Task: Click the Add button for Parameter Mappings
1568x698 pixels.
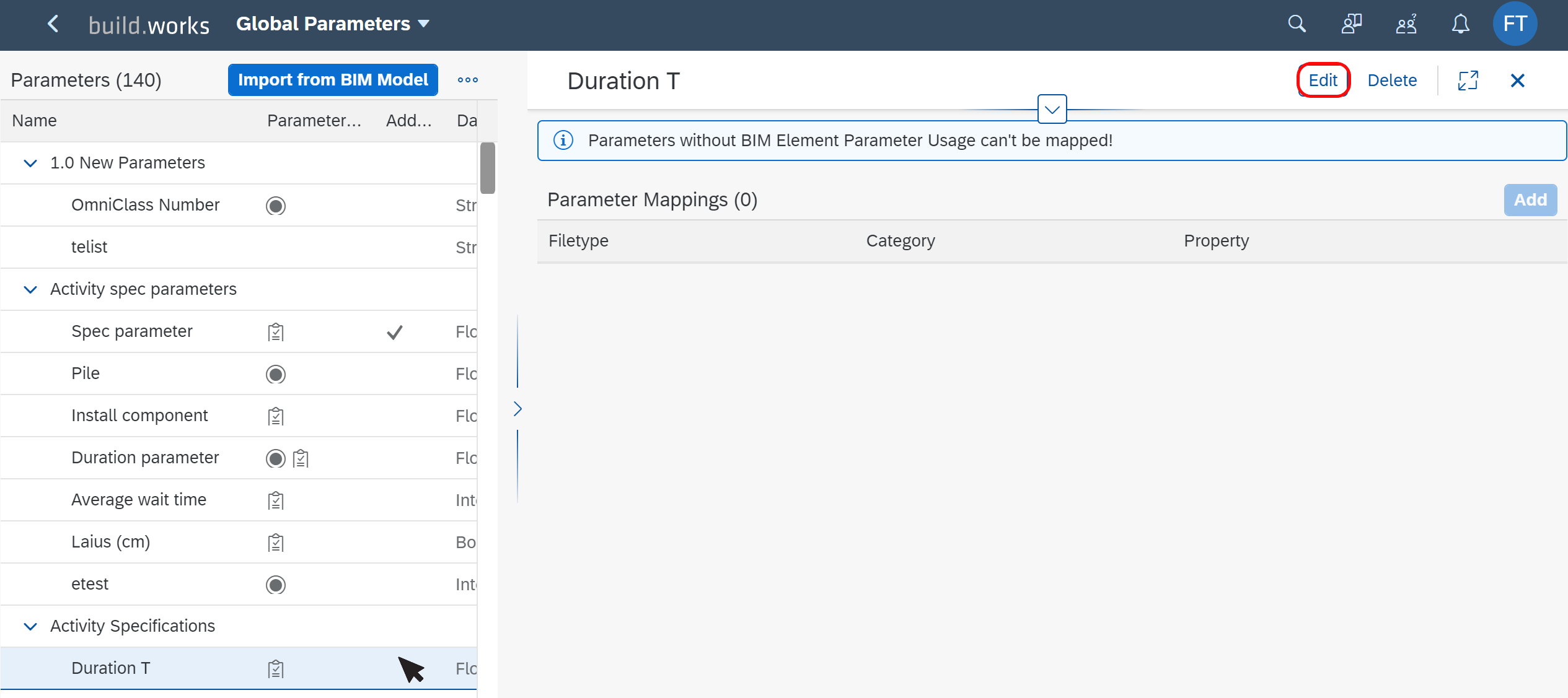Action: pos(1530,199)
